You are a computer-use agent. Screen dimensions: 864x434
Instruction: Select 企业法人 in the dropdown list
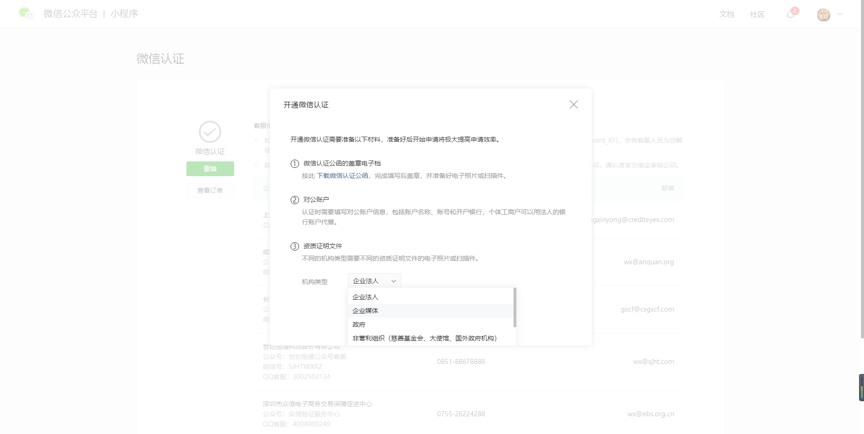430,297
